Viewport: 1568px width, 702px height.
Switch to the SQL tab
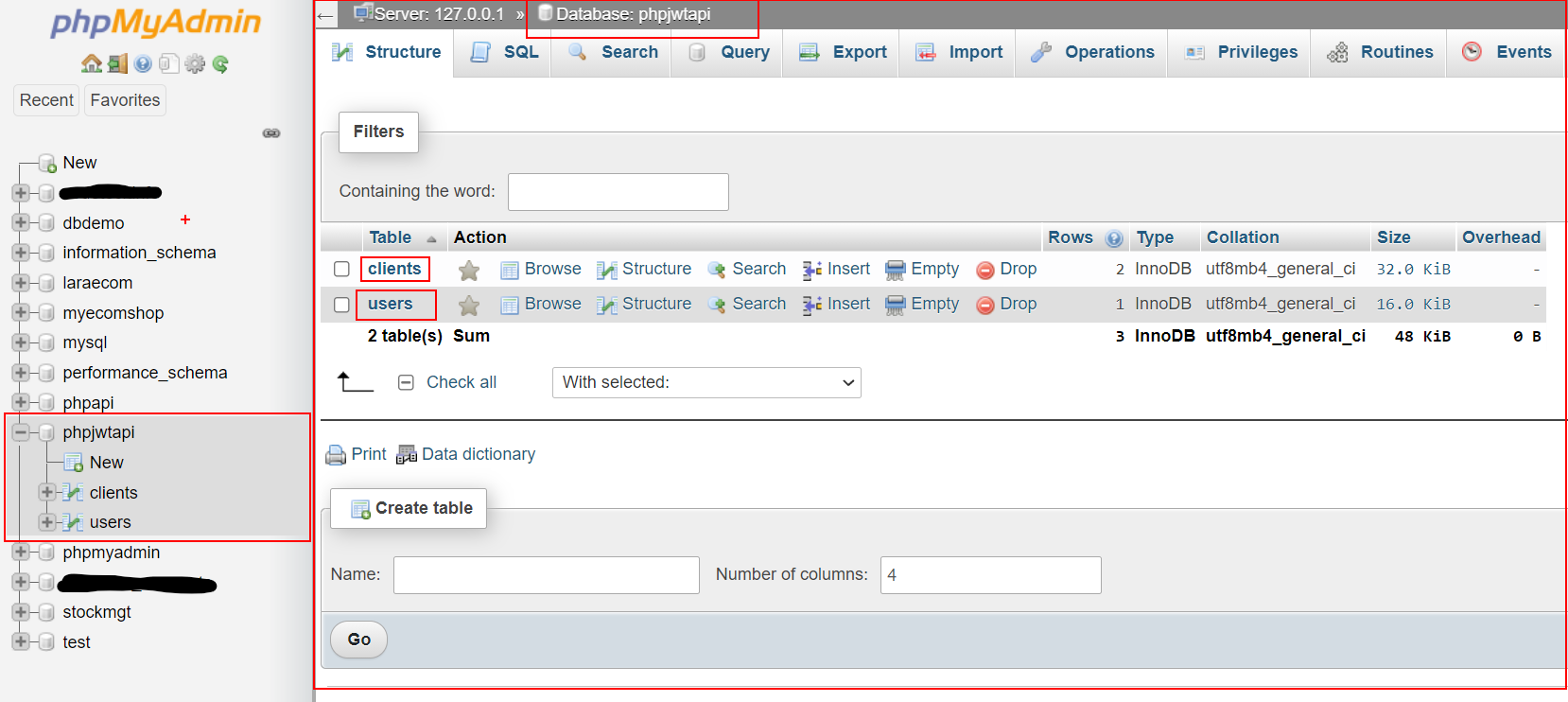tap(504, 52)
